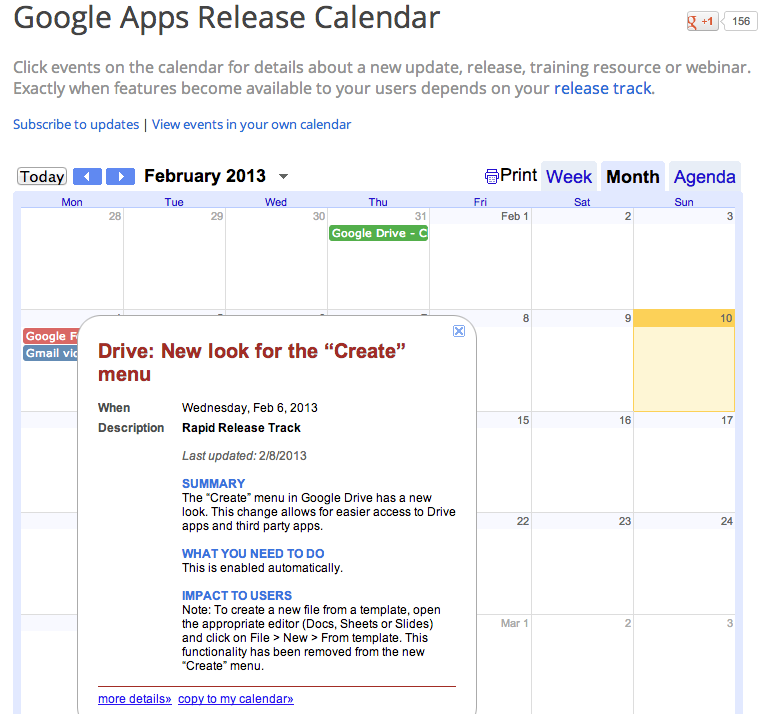
Task: Click the +1 count showing 156
Action: 741,22
